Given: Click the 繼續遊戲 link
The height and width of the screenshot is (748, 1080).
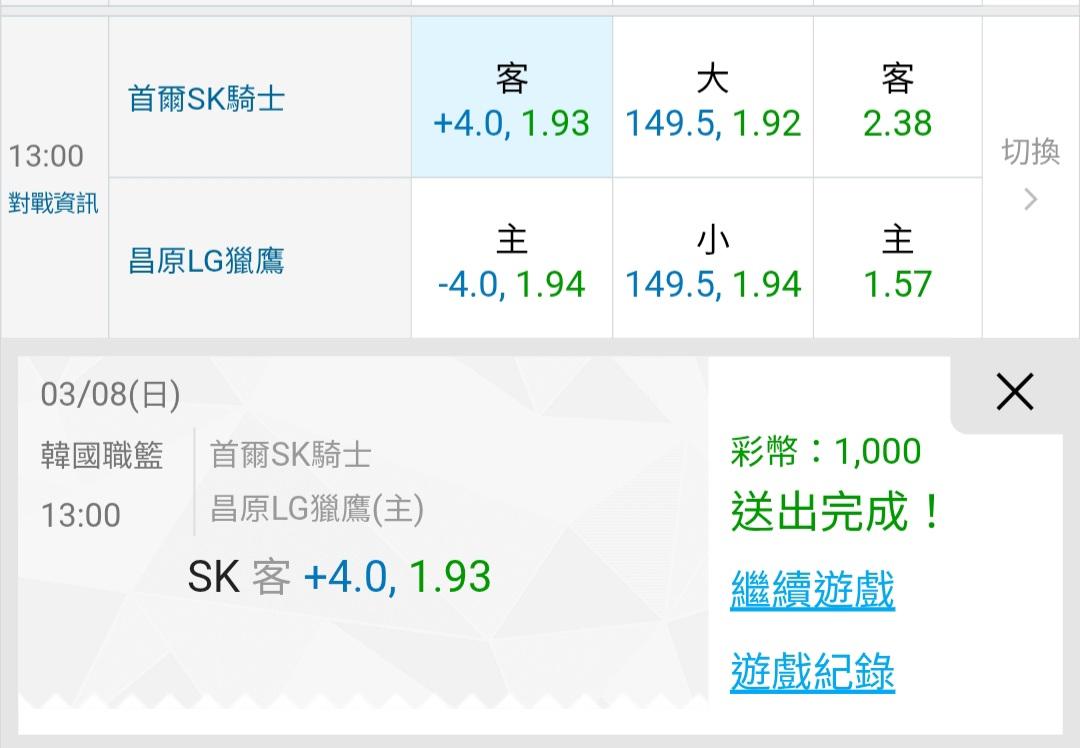Looking at the screenshot, I should click(x=812, y=590).
